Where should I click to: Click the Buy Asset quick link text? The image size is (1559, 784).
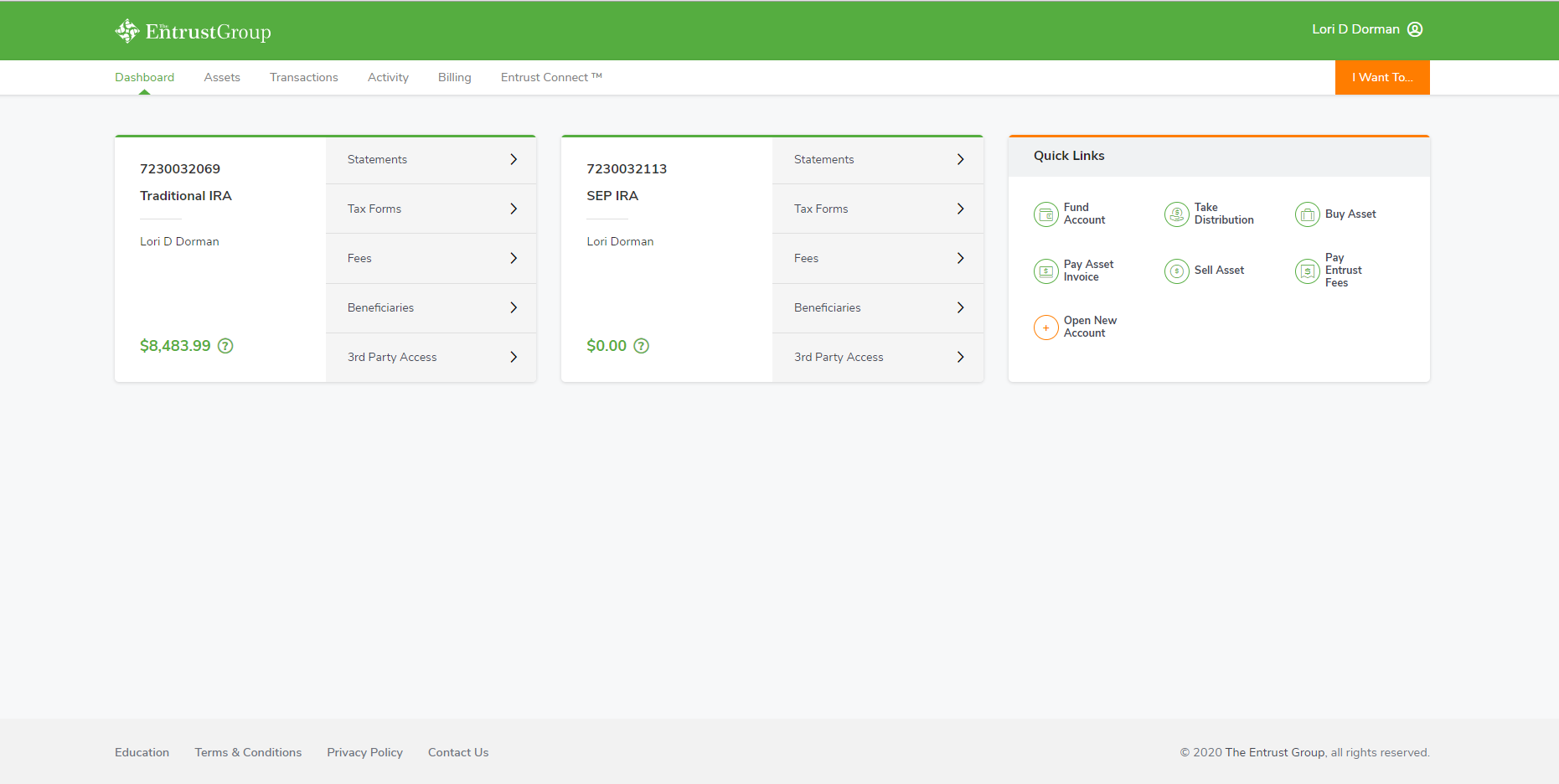[1350, 214]
